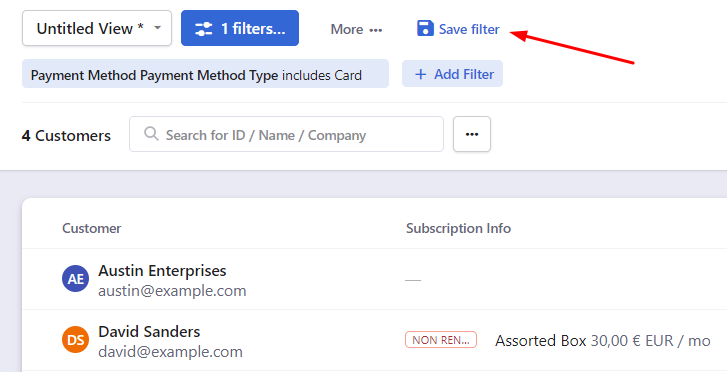Click the AE avatar for Austin Enterprises

(75, 279)
